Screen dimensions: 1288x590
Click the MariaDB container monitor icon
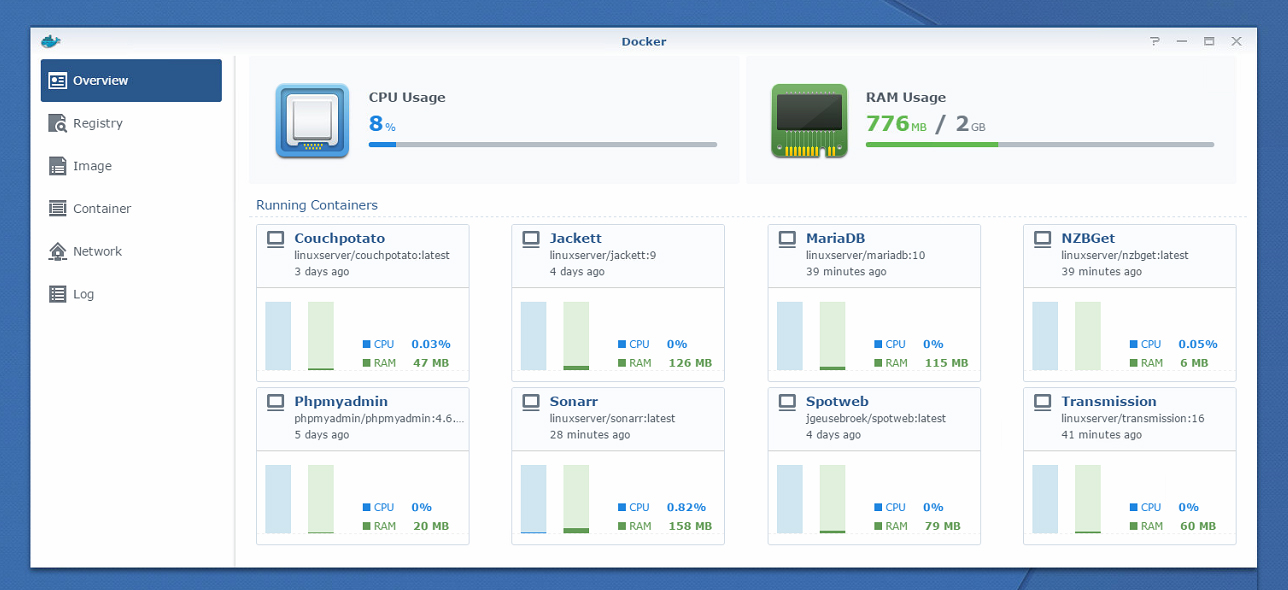click(x=787, y=239)
